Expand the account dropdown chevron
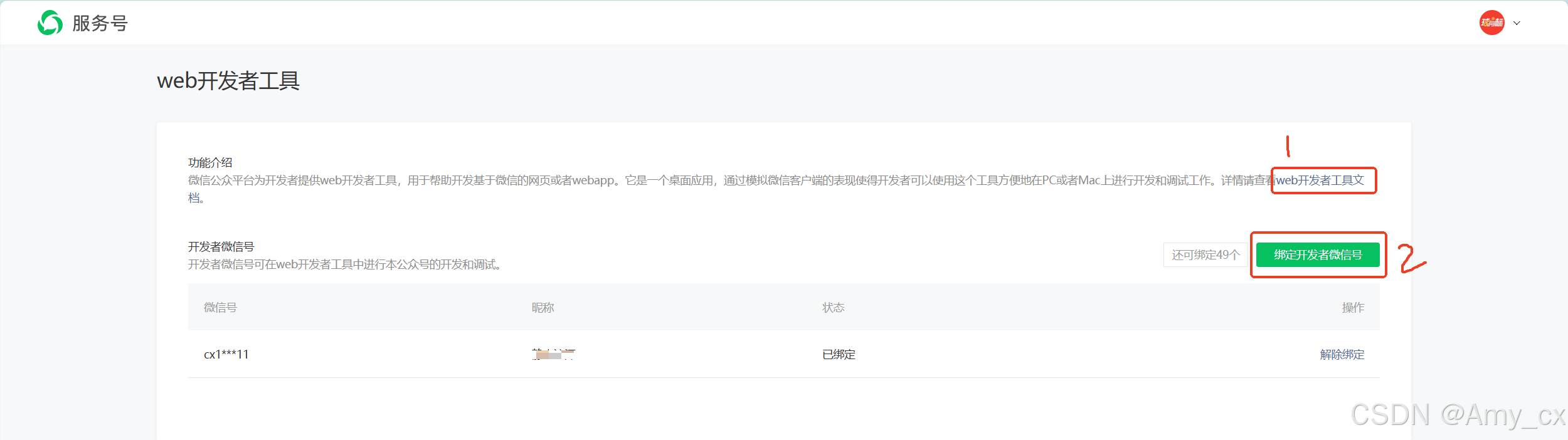1568x440 pixels. pos(1517,23)
